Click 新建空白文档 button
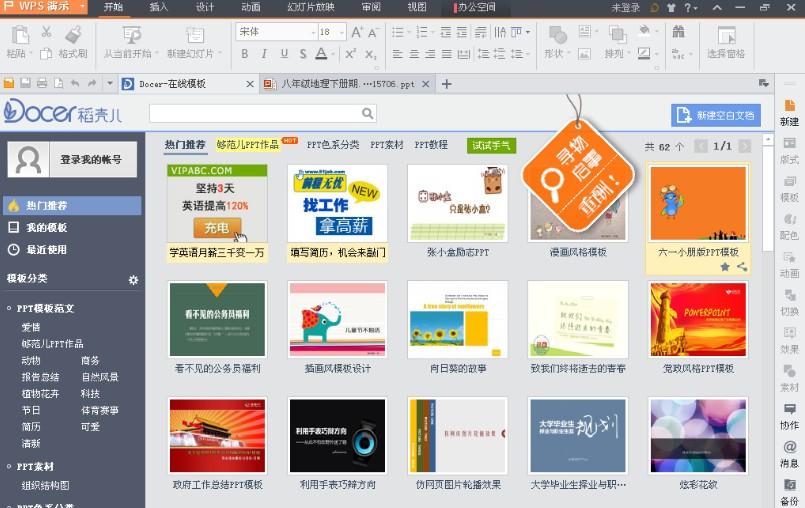This screenshot has width=805, height=508. (716, 115)
